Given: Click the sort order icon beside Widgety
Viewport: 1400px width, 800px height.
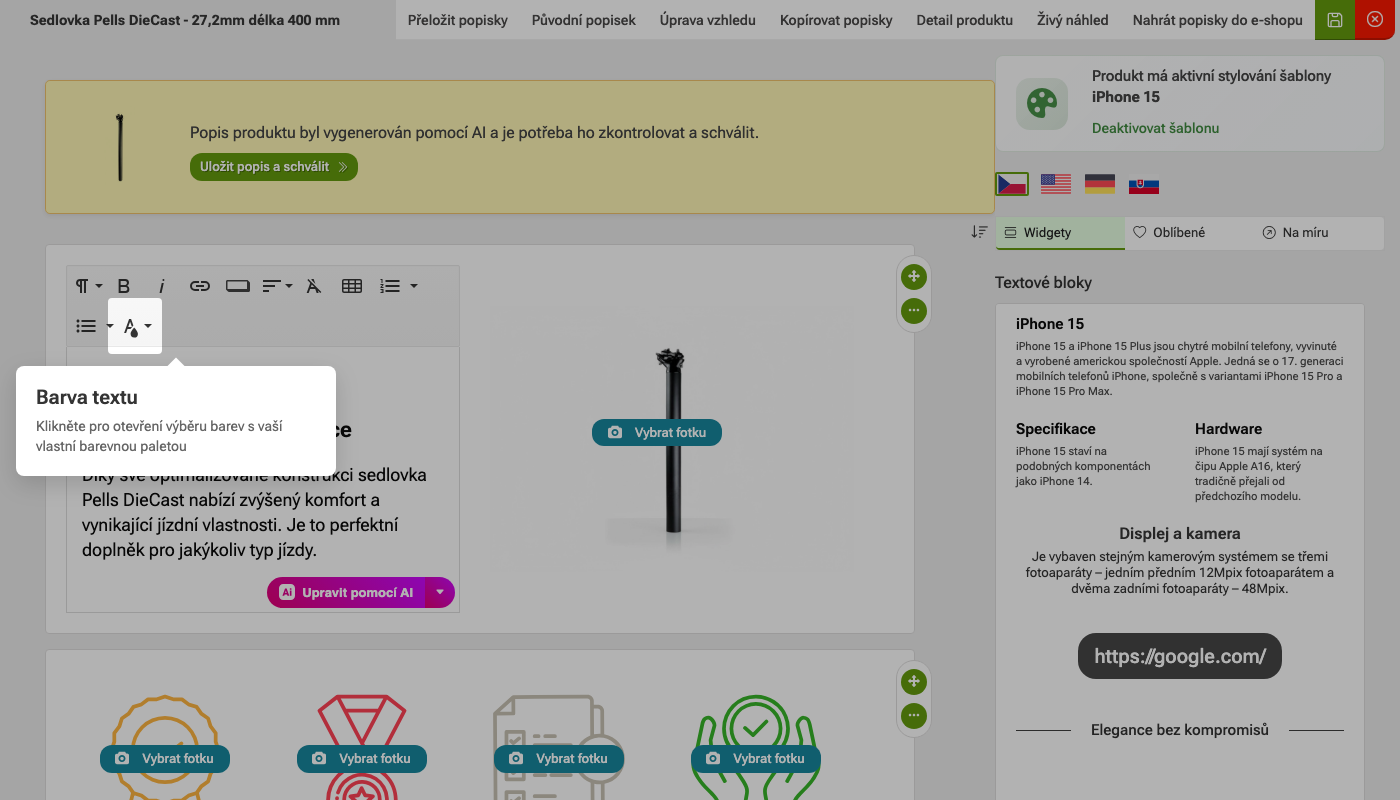Looking at the screenshot, I should 979,232.
